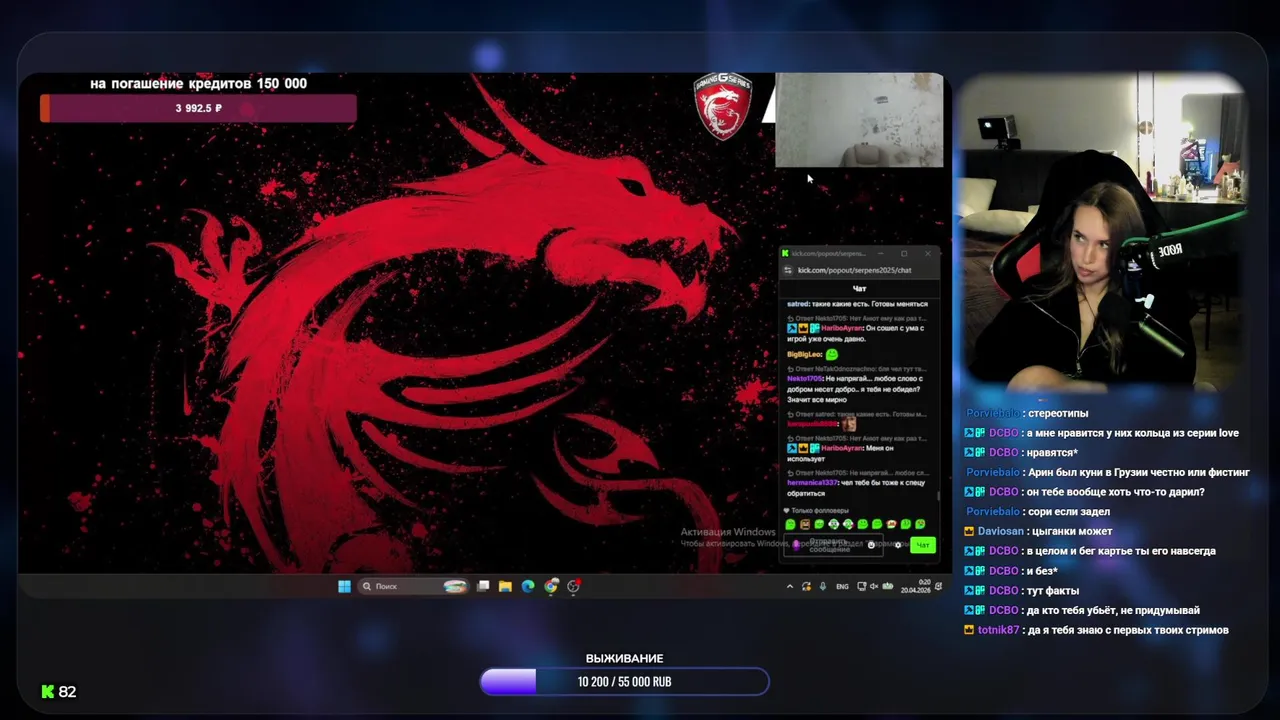1280x720 pixels.
Task: Click the Только фолловеры heart notice
Action: (816, 510)
